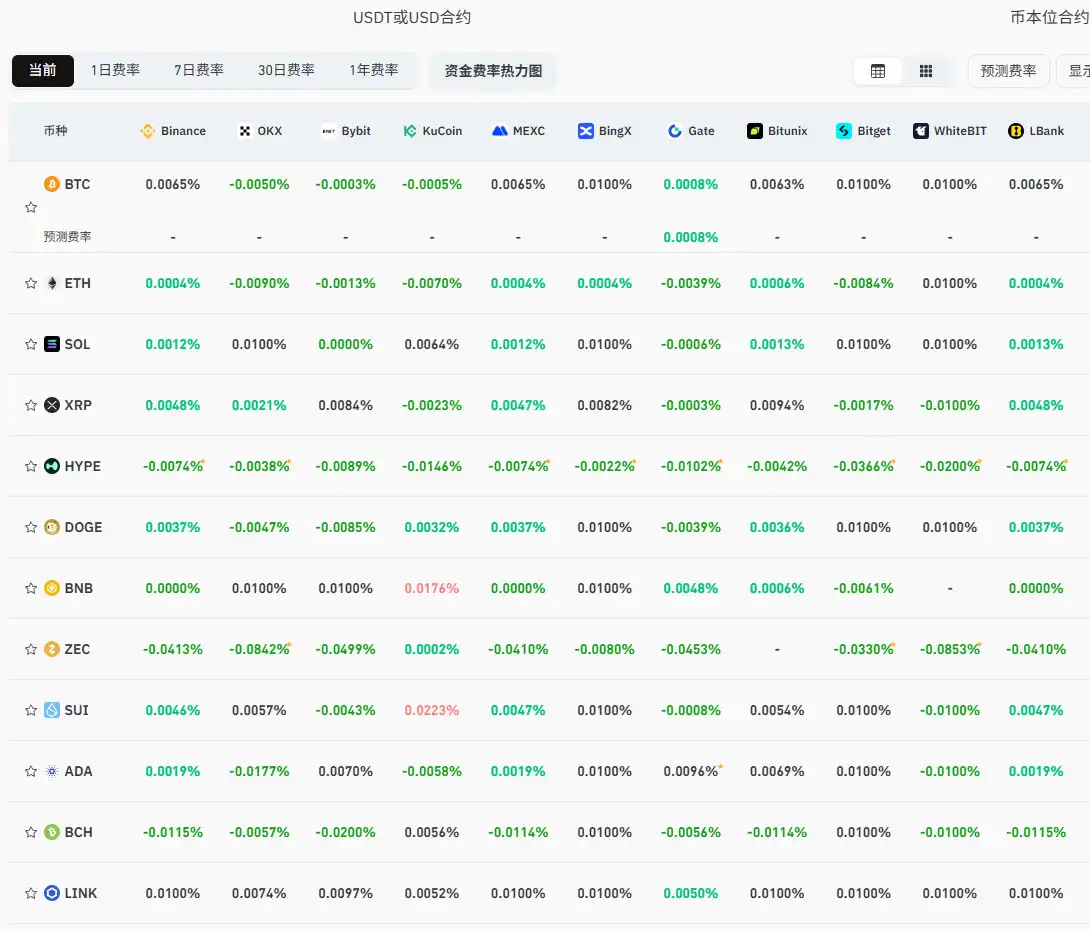
Task: Switch to table list view icon
Action: point(878,71)
